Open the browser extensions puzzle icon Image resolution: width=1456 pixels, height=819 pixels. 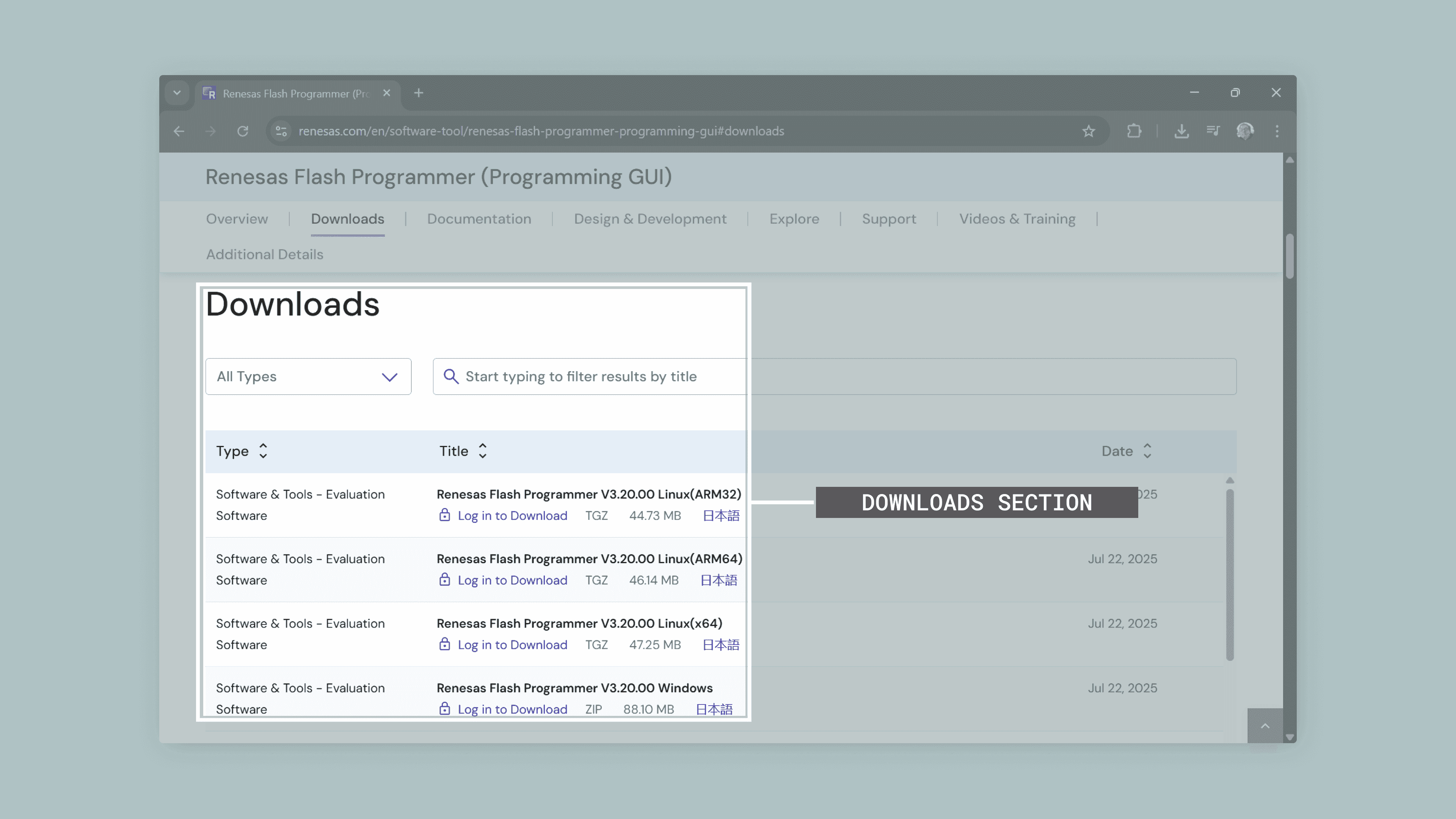click(1134, 131)
